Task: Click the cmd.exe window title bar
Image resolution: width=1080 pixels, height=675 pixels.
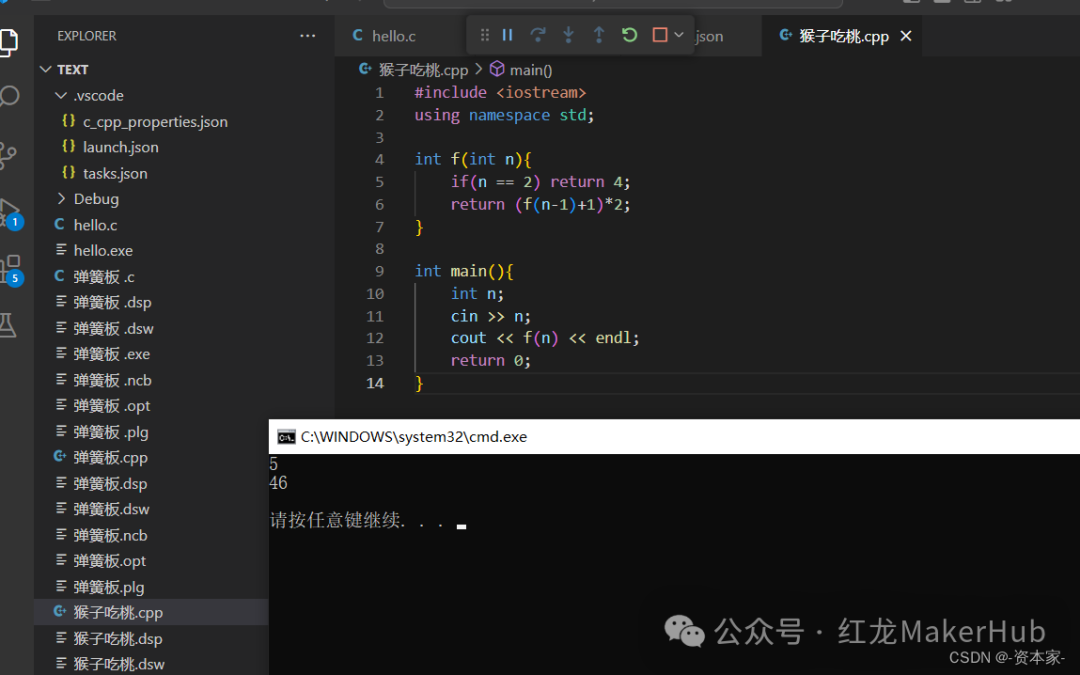Action: [x=674, y=437]
